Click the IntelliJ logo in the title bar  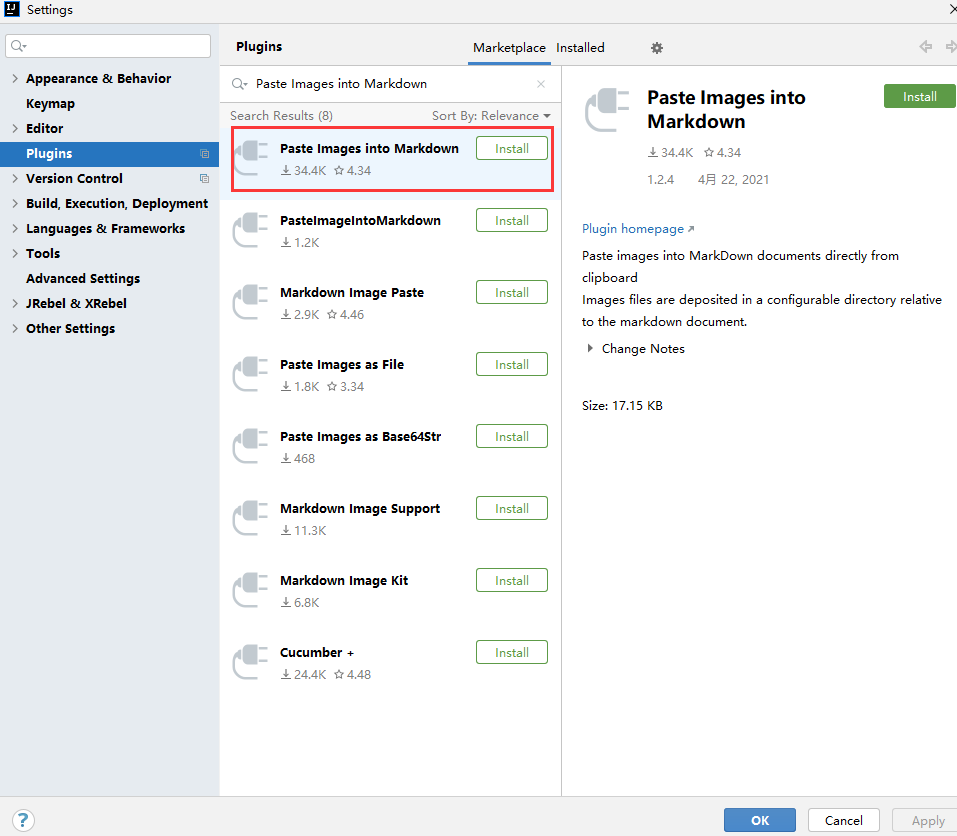(x=12, y=9)
